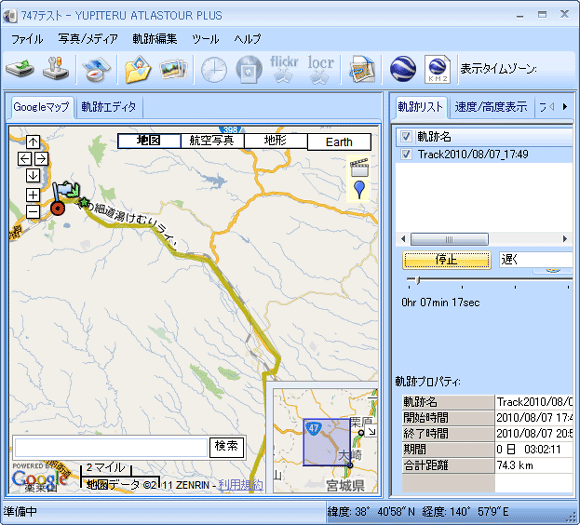580x525 pixels.
Task: Click the locr upload icon
Action: [320, 69]
